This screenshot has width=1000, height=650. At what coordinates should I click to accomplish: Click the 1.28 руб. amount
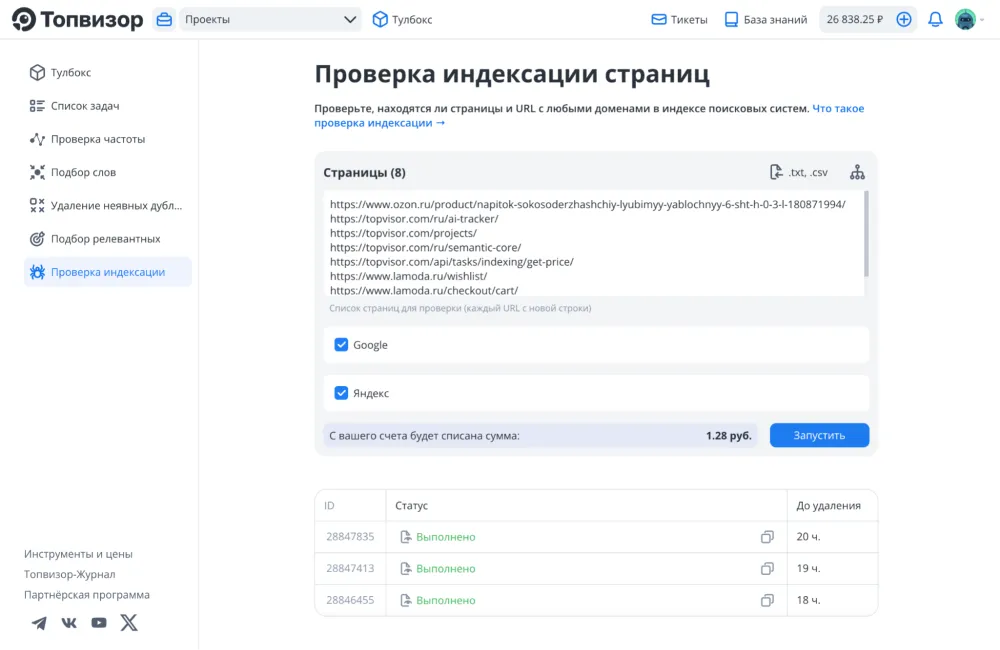pos(728,436)
